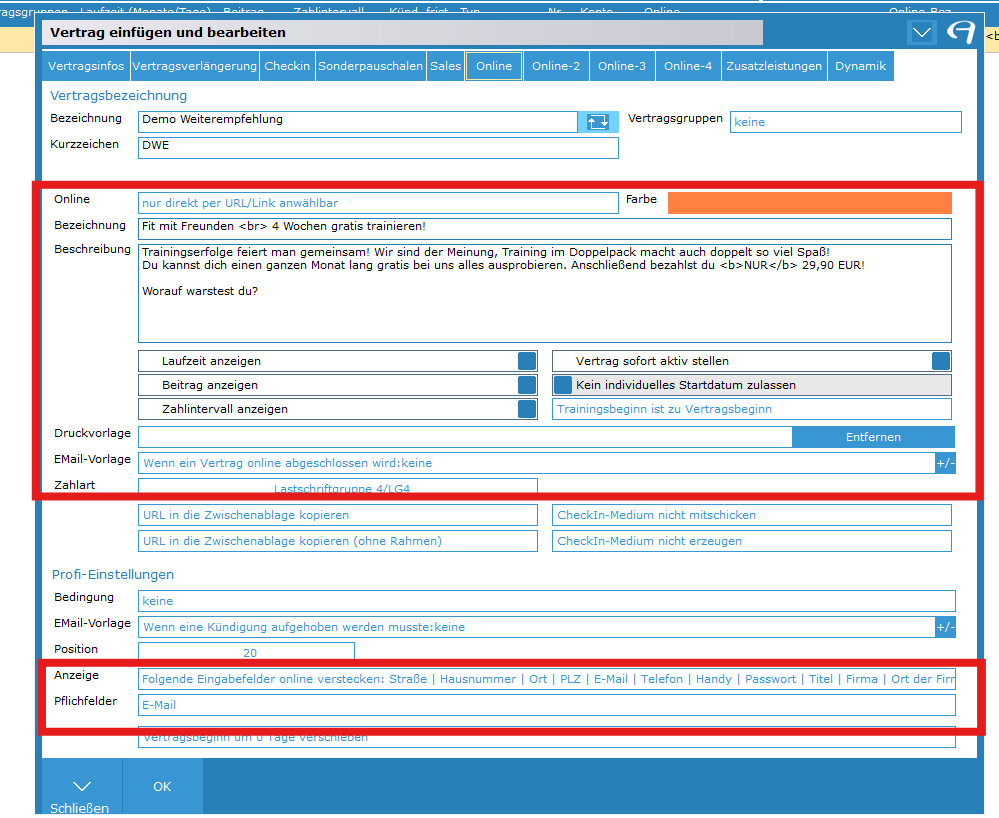
Task: Click the Kurzzeichen input field
Action: 378,148
